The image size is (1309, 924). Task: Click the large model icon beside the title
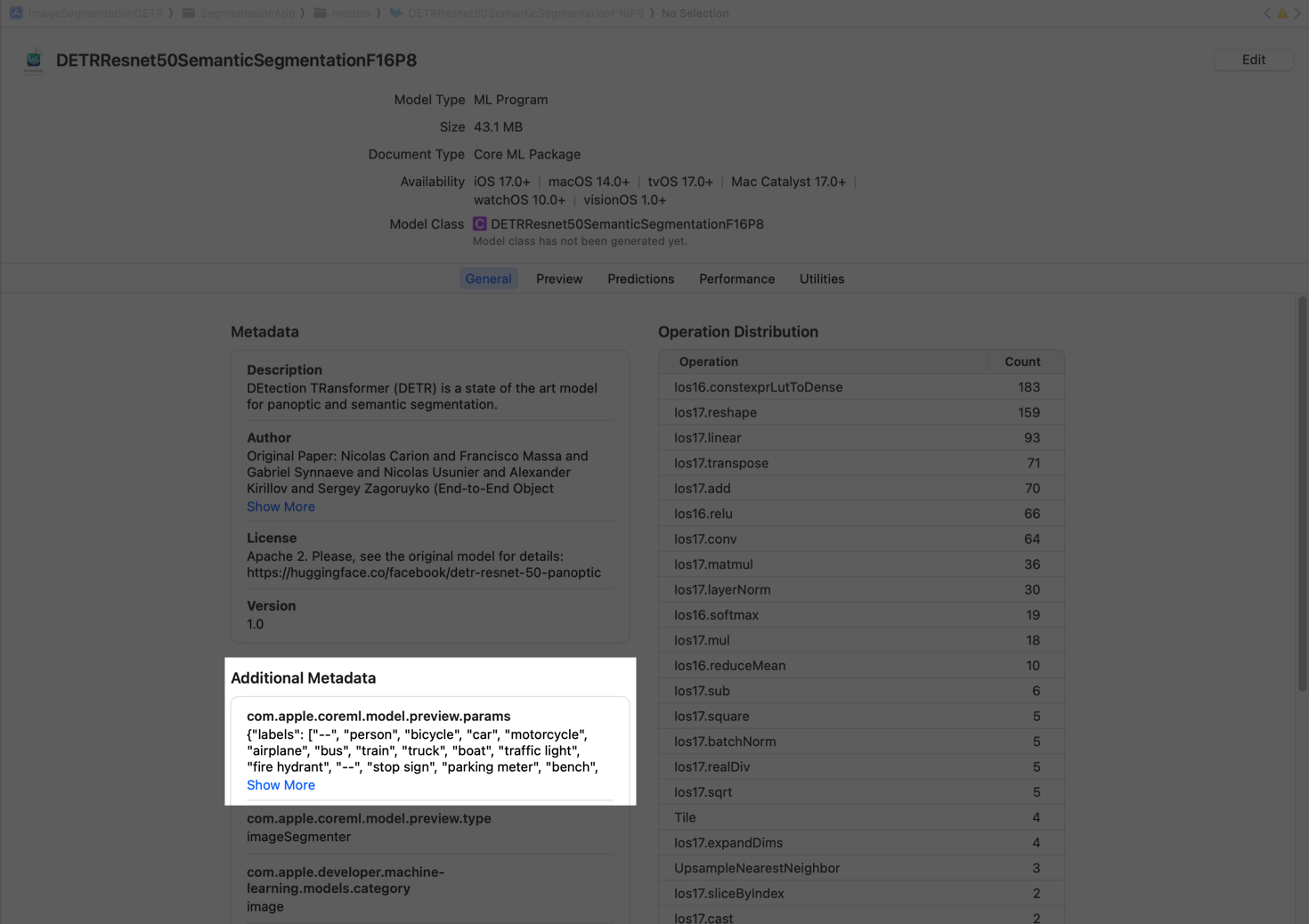(x=34, y=61)
